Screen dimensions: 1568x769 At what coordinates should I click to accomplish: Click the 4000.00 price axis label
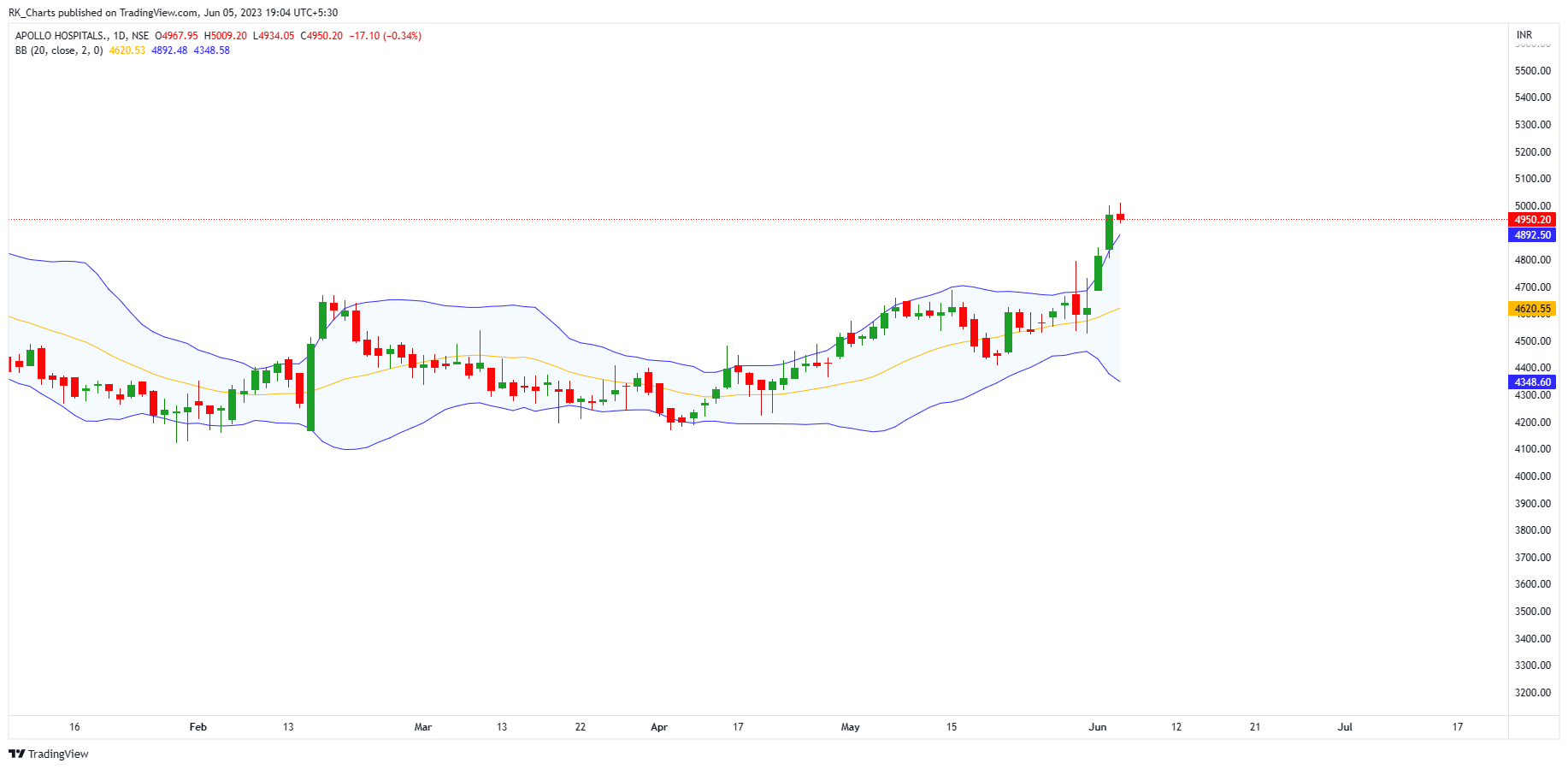coord(1533,476)
